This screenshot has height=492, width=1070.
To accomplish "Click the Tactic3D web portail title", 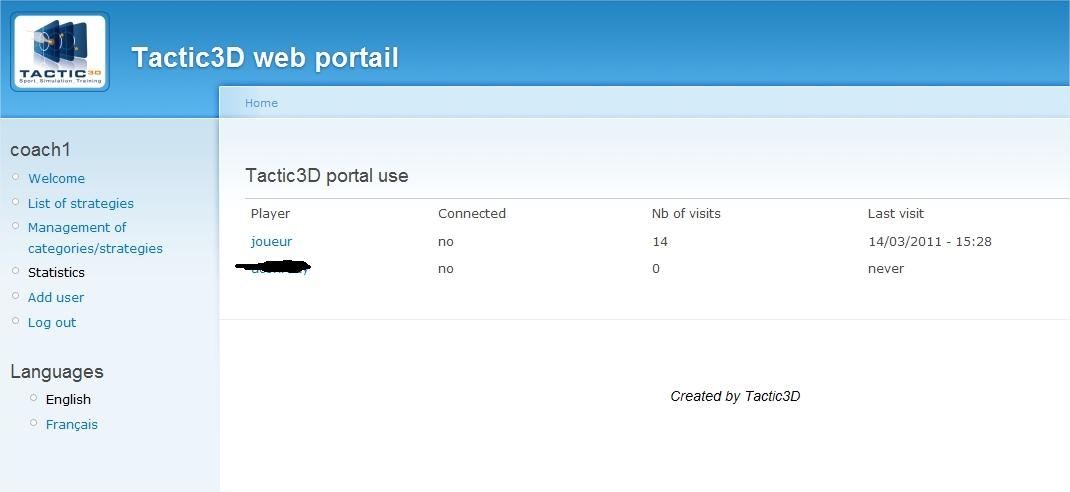I will click(x=265, y=58).
